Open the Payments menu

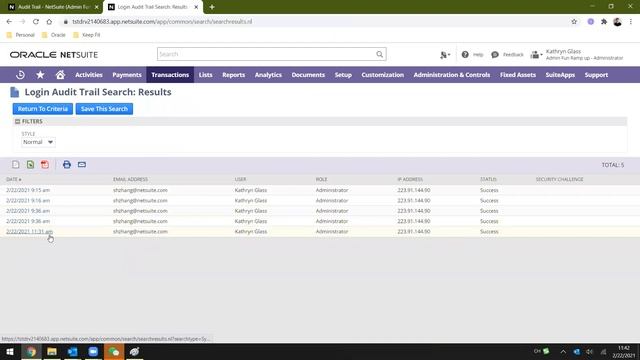click(x=127, y=75)
